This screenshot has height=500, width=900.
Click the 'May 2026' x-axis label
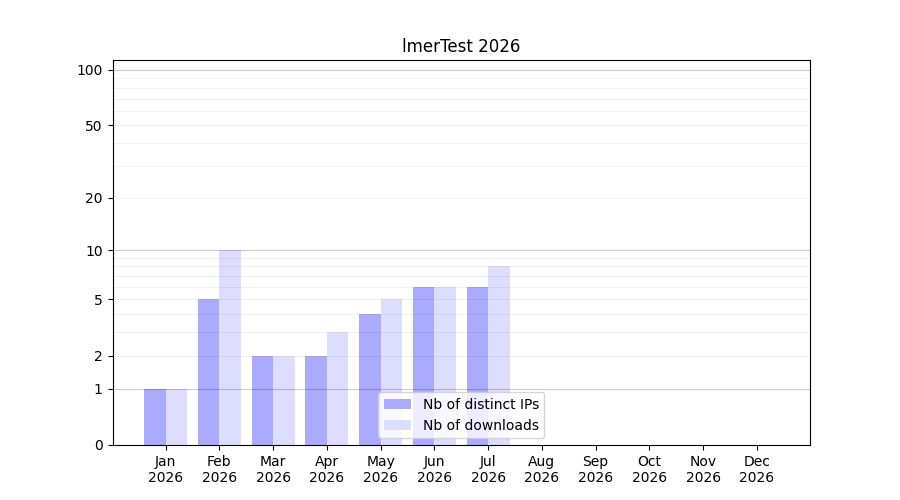[381, 470]
